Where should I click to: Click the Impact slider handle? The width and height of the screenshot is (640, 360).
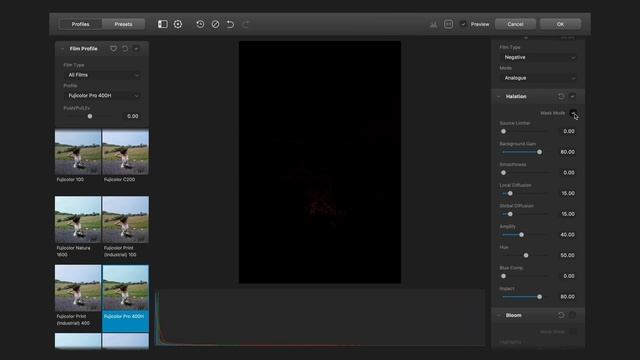pos(540,297)
